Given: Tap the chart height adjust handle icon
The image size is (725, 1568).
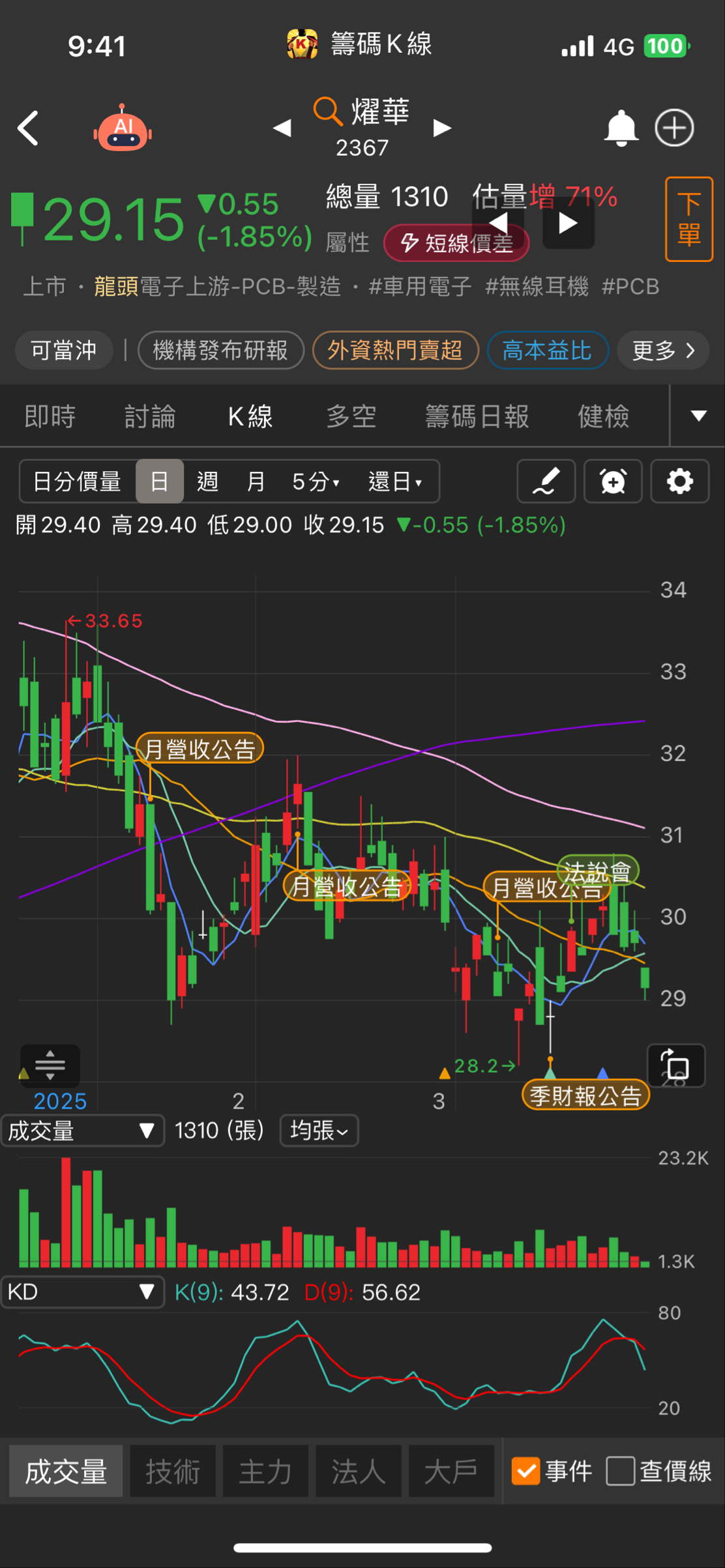Looking at the screenshot, I should coord(50,1065).
